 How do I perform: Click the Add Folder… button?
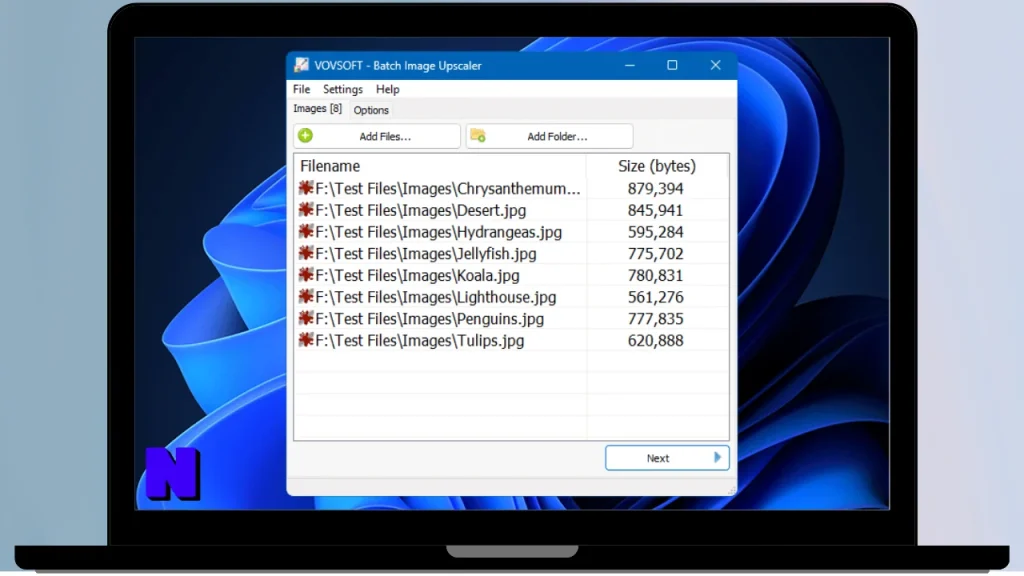coord(549,136)
